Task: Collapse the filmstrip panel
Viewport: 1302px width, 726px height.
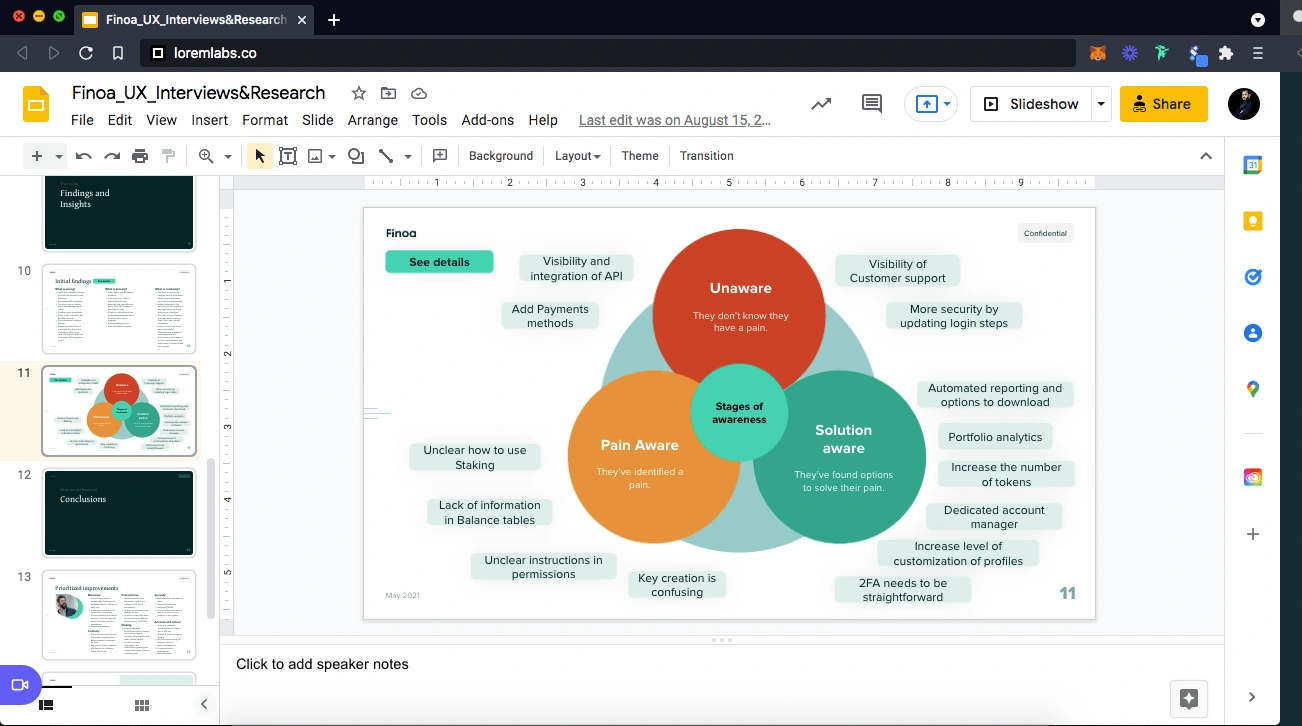Action: tap(204, 704)
